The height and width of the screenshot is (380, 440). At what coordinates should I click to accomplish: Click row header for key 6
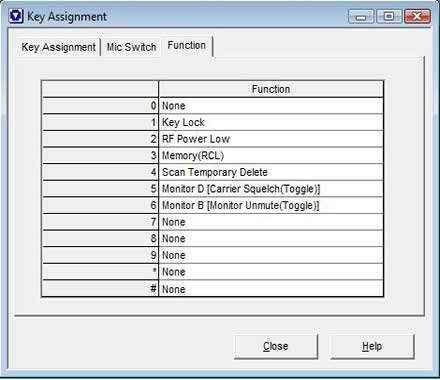pyautogui.click(x=100, y=206)
